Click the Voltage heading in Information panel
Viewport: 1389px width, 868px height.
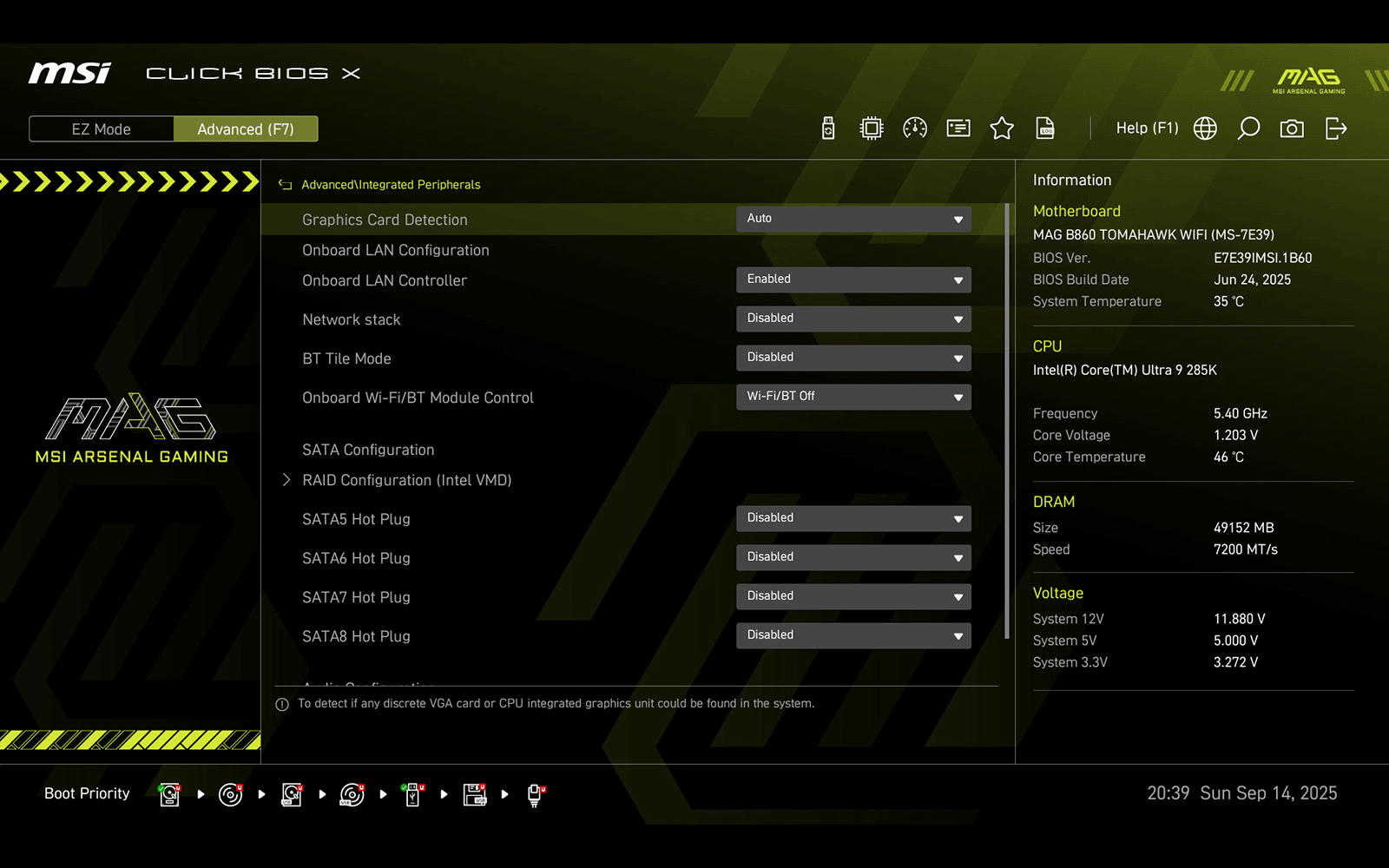coord(1058,594)
